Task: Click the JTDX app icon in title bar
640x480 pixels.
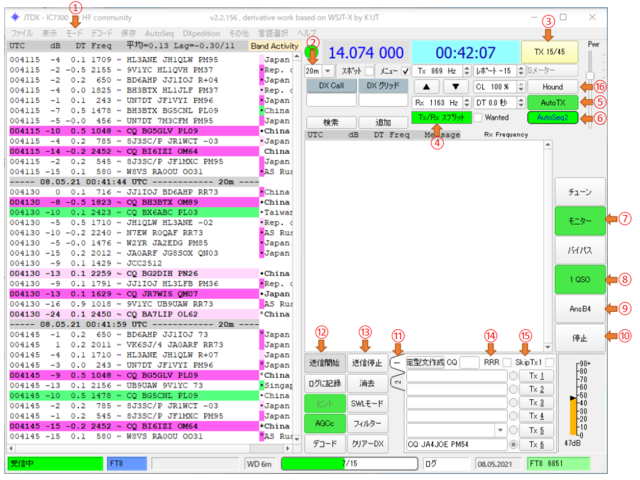Action: 15,17
